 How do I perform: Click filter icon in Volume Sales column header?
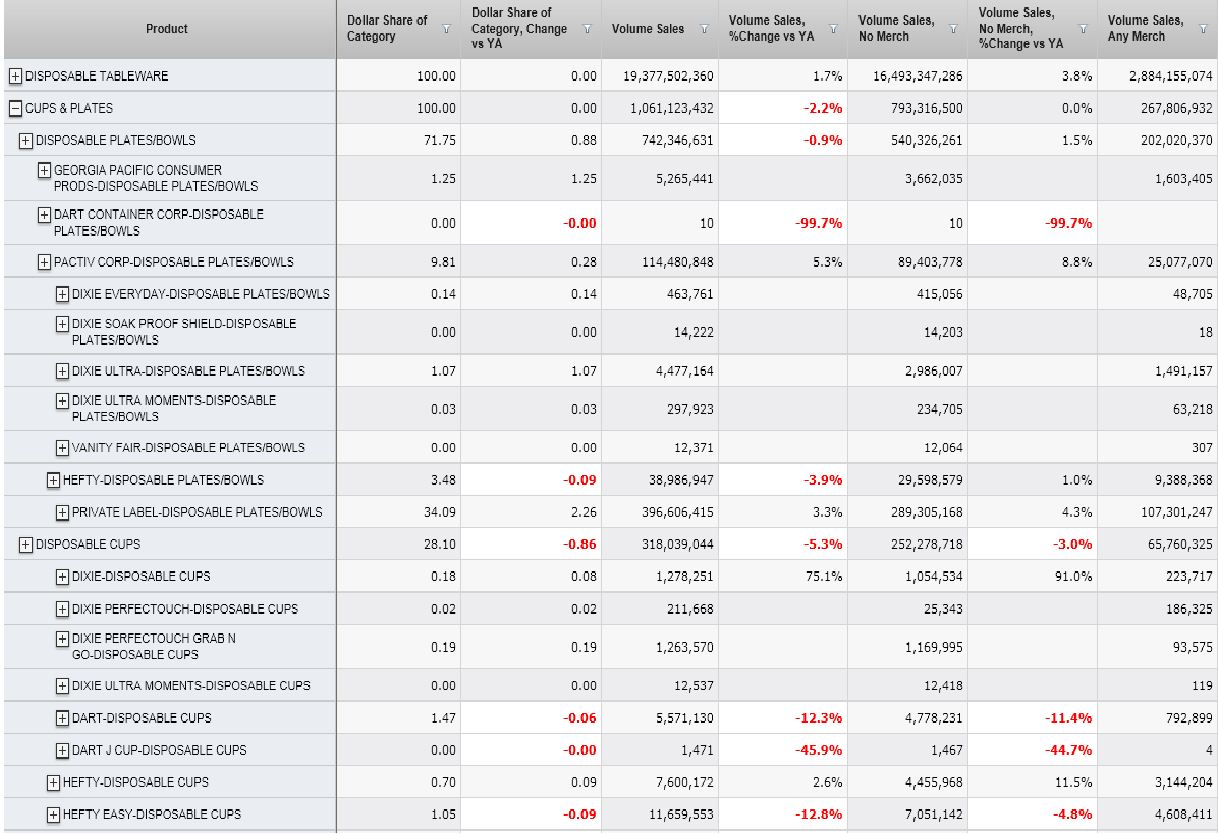point(704,29)
